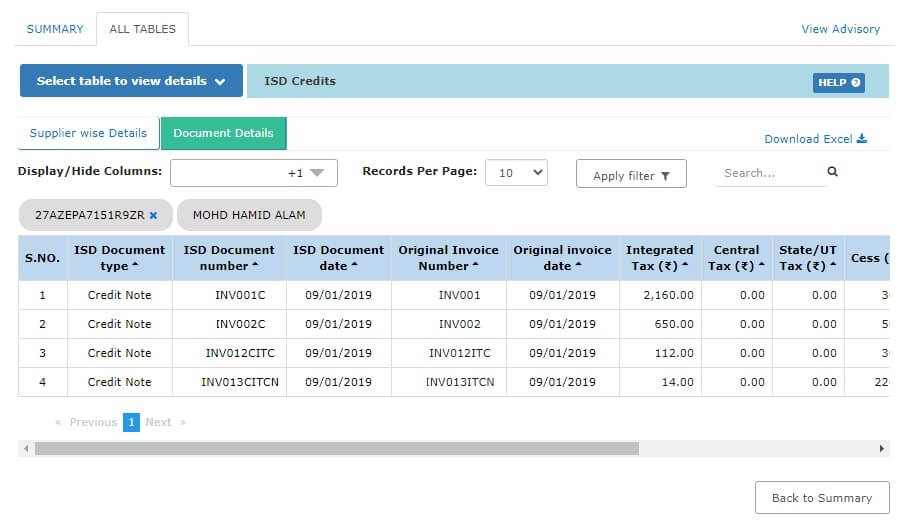Click the search magnifier icon
Screen dimensions: 918x523
[x=832, y=173]
